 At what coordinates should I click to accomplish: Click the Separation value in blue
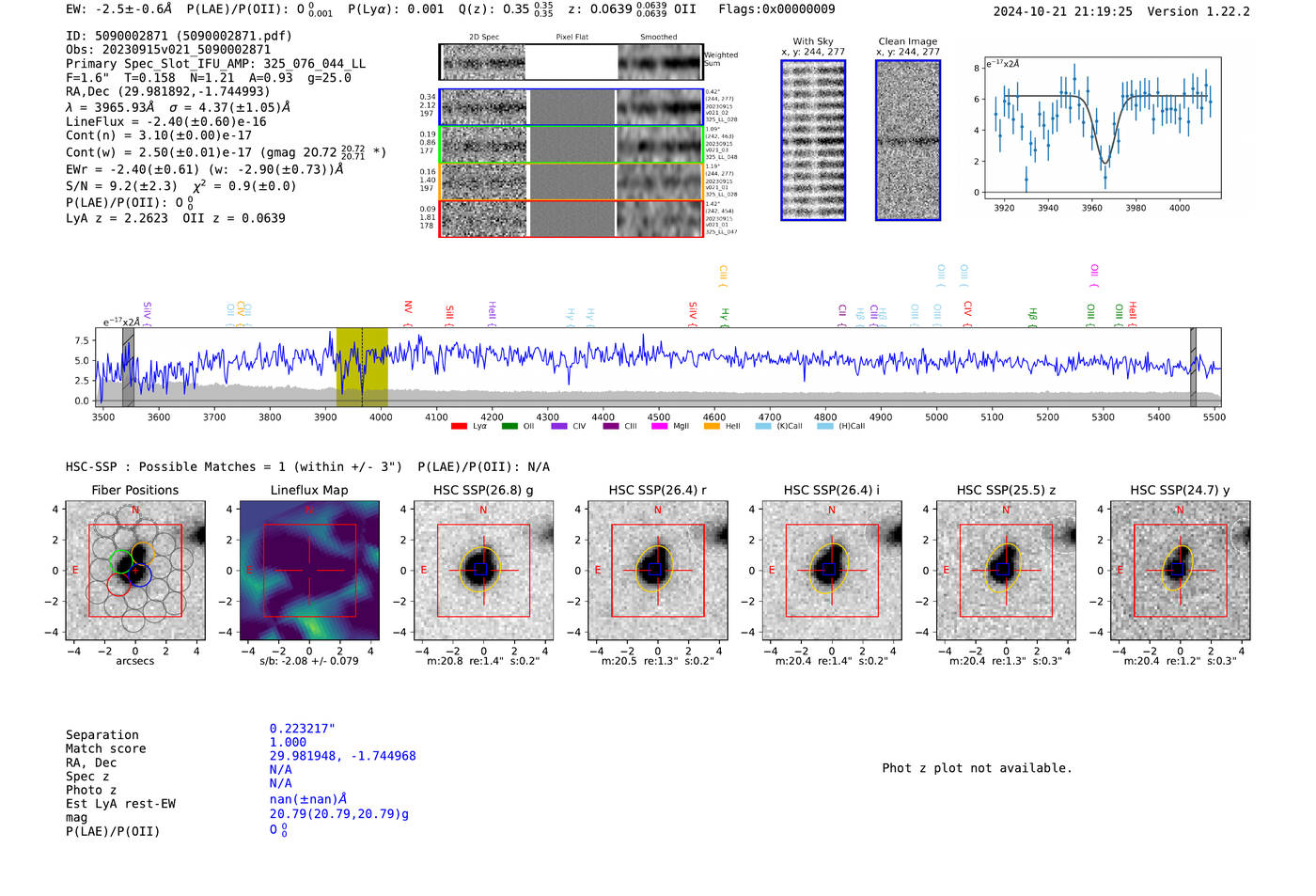tap(302, 729)
